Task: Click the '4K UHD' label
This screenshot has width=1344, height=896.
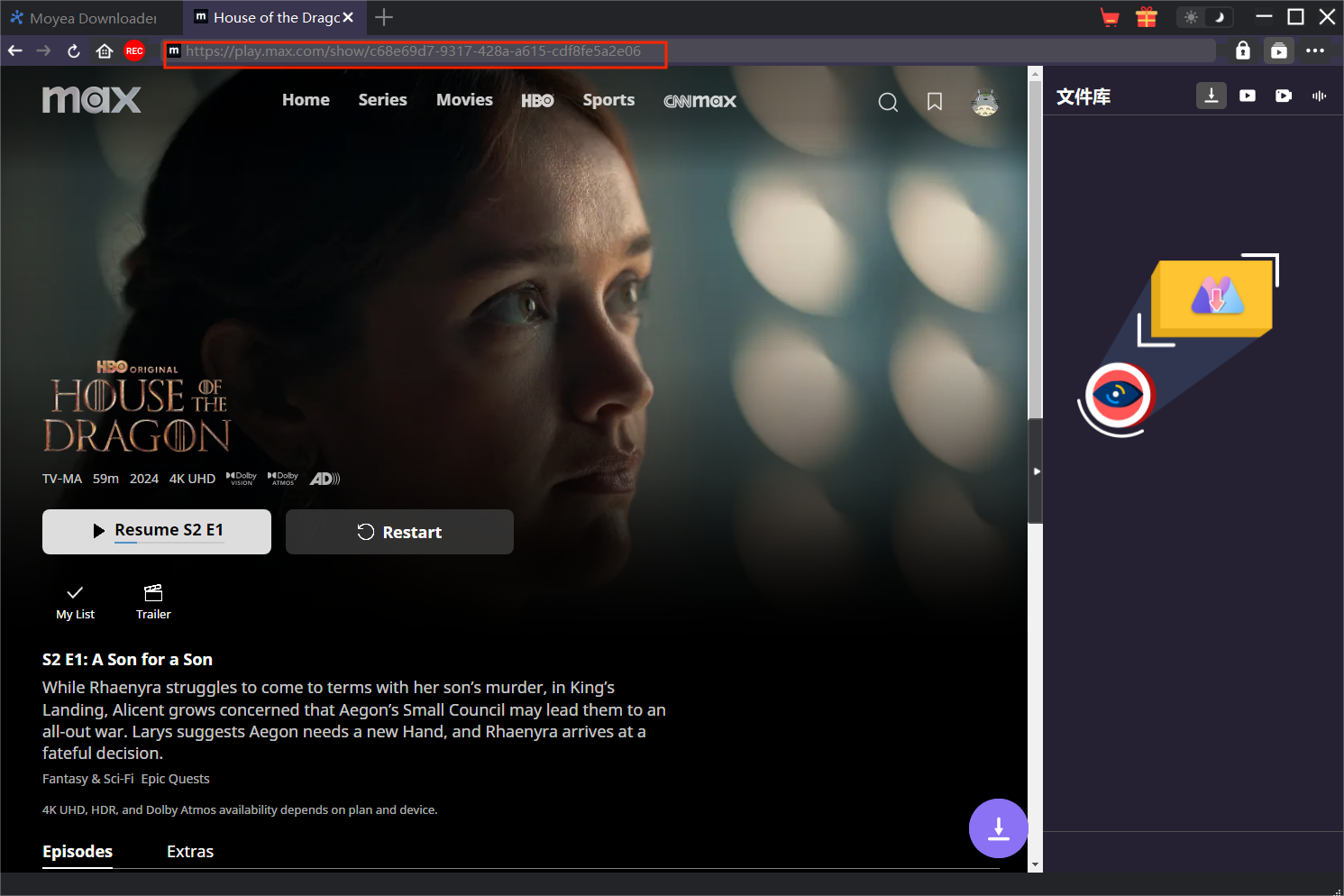Action: (192, 479)
